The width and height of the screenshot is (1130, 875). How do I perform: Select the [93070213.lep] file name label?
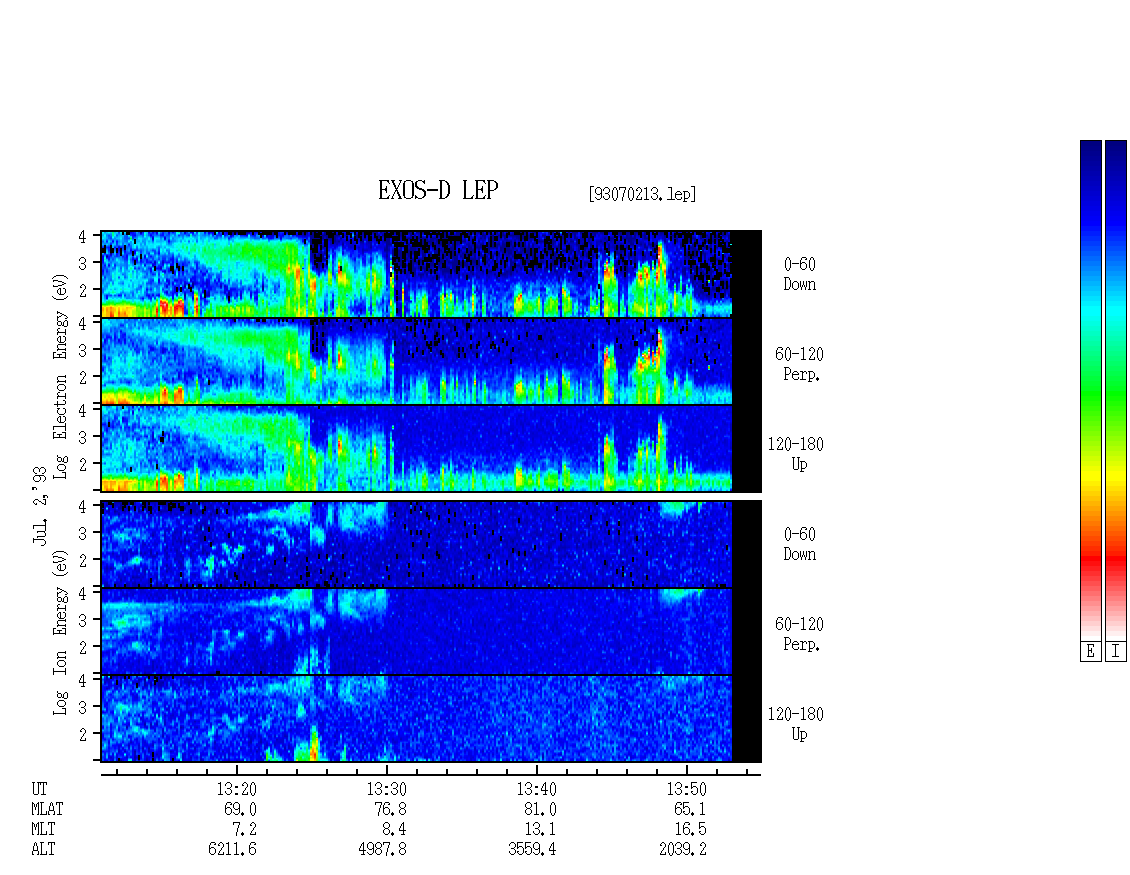[642, 193]
